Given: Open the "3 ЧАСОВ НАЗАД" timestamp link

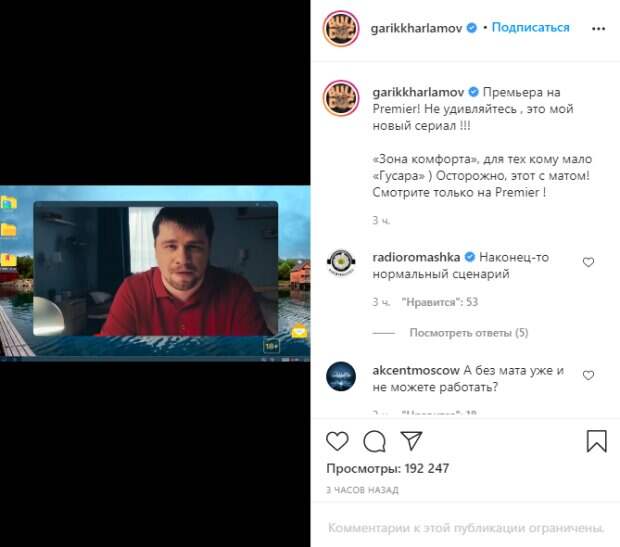Looking at the screenshot, I should pyautogui.click(x=362, y=490).
